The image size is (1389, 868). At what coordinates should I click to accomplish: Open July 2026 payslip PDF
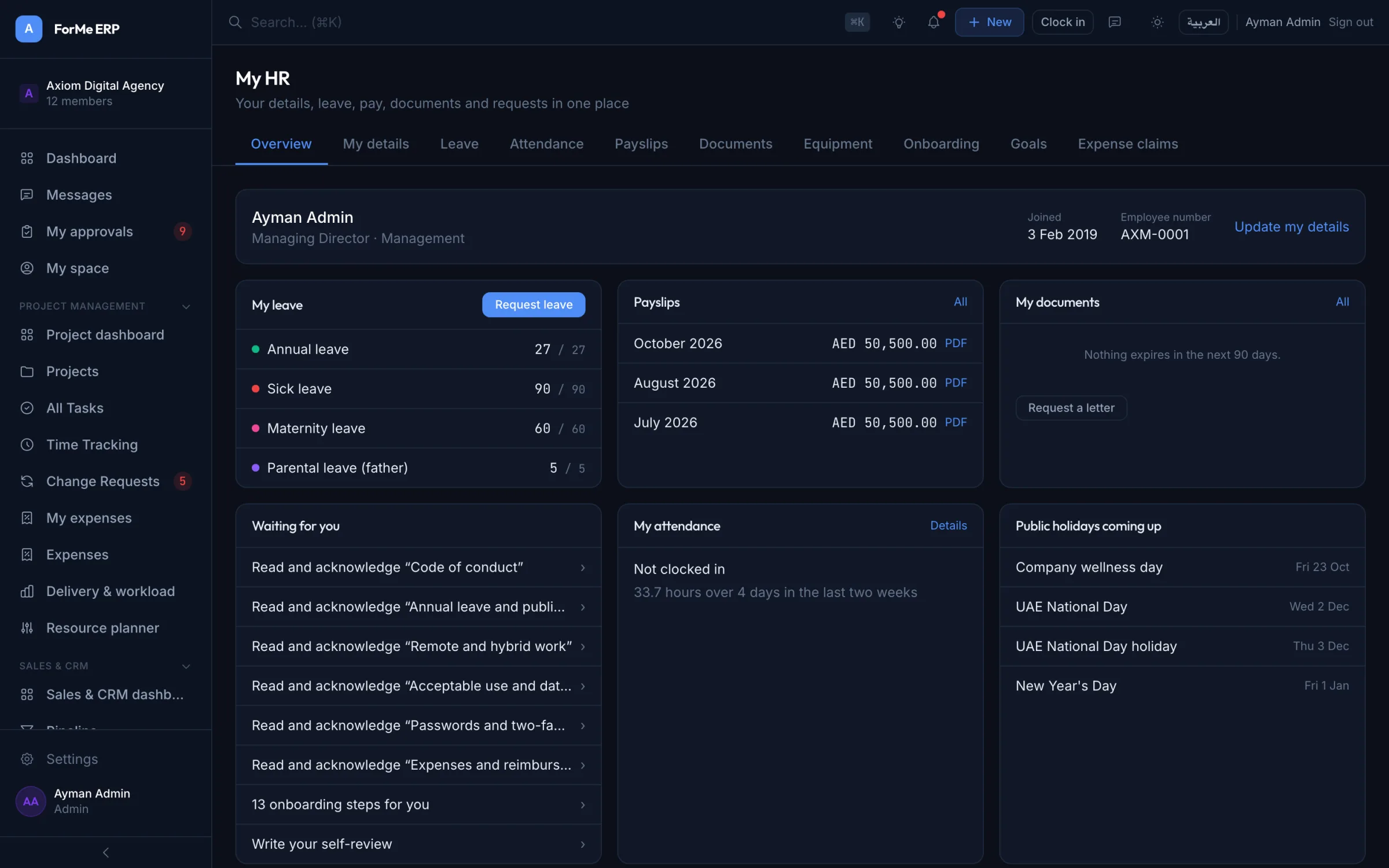pos(956,422)
